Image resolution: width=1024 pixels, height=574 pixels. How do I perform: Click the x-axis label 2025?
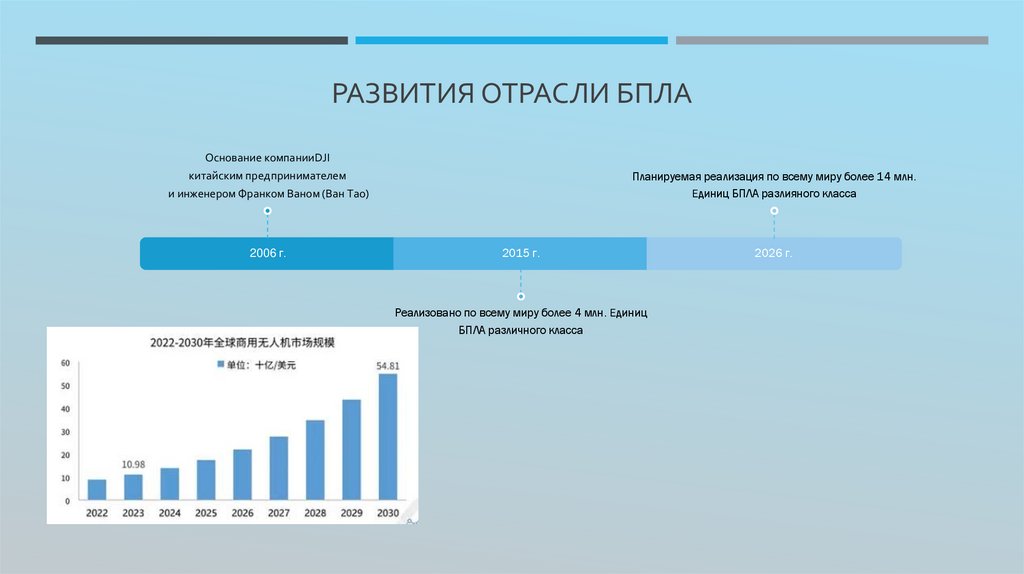[206, 513]
